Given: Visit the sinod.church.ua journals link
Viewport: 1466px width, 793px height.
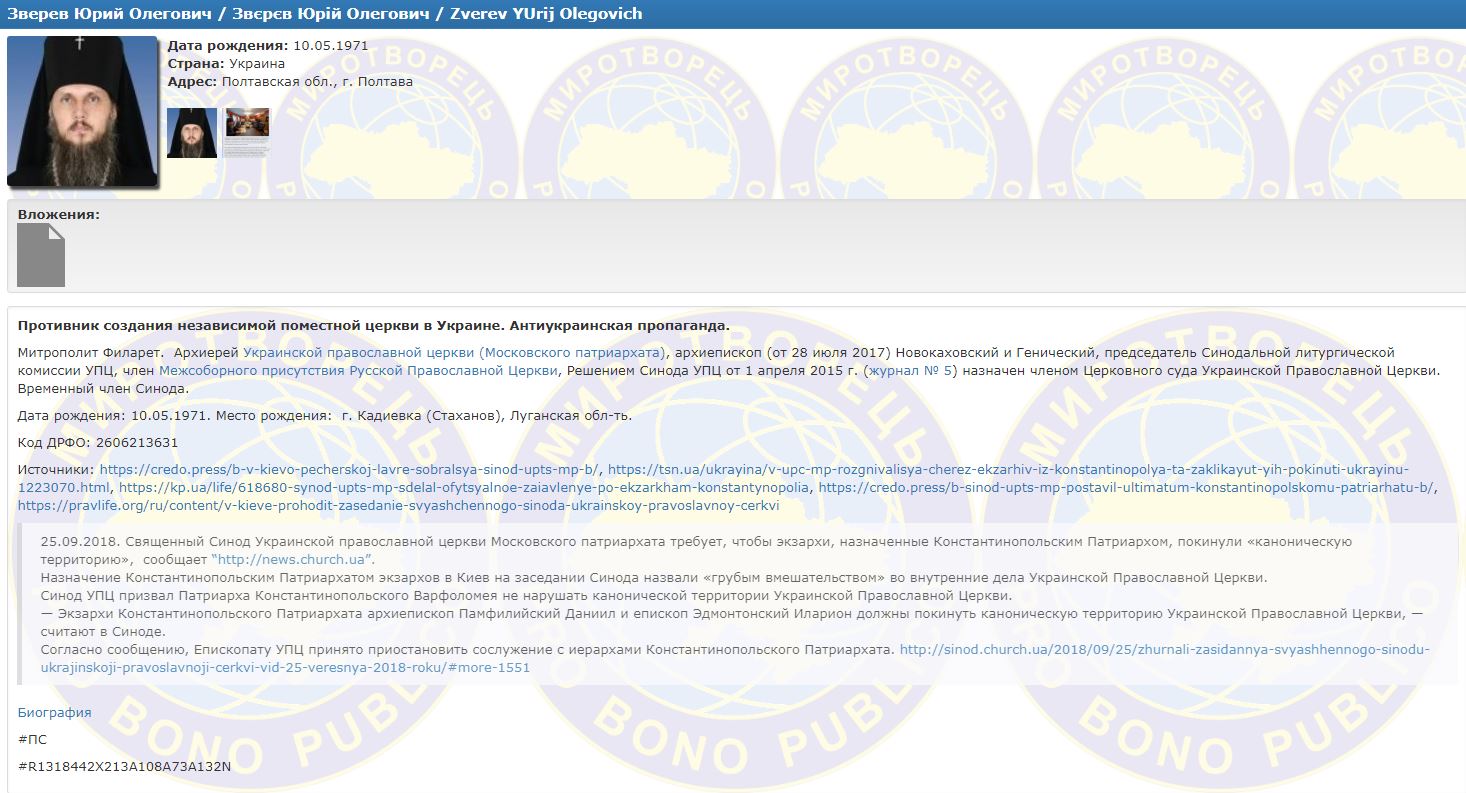Looking at the screenshot, I should [1164, 649].
